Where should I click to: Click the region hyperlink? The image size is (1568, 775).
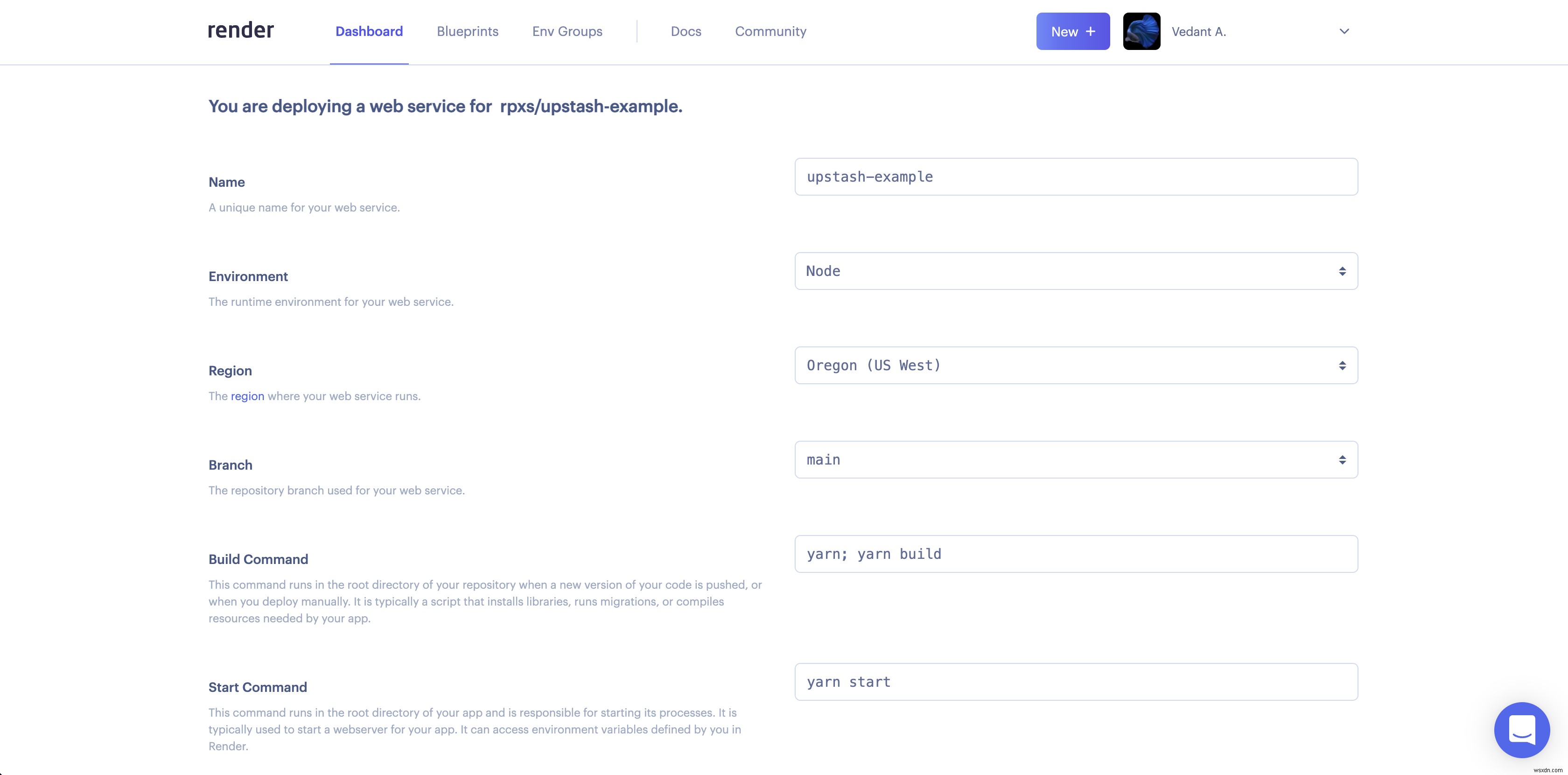(x=247, y=396)
